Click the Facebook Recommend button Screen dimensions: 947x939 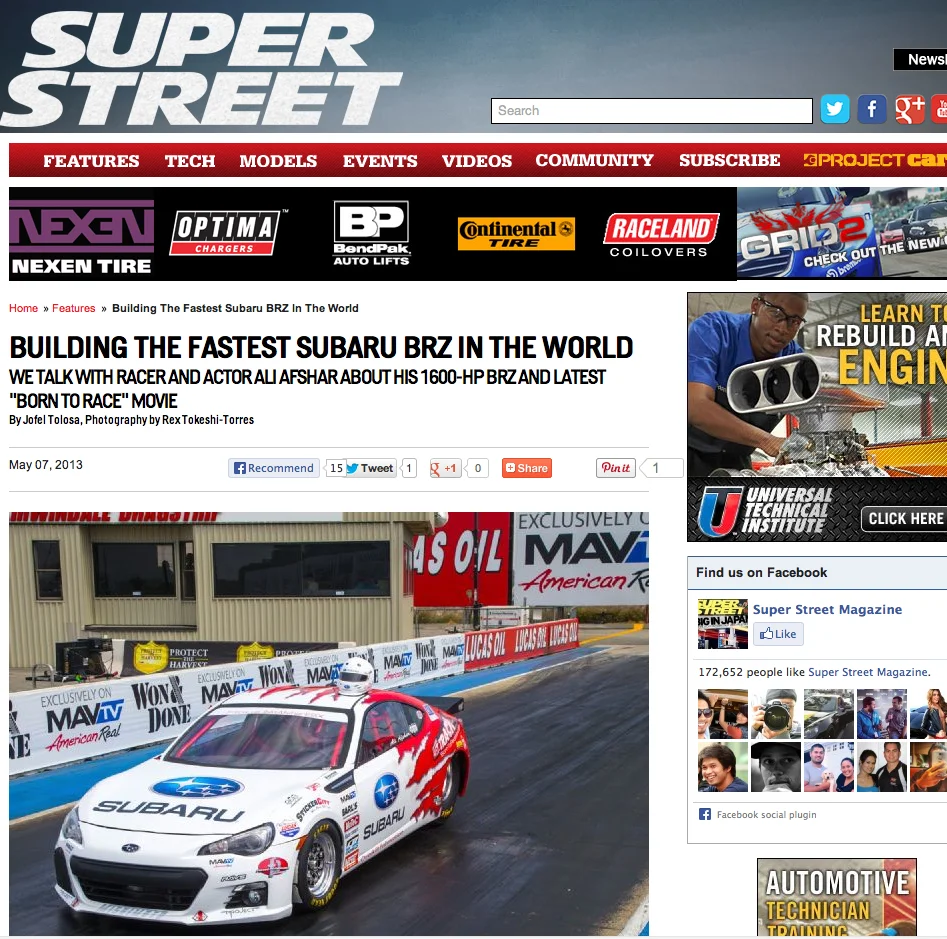[274, 468]
